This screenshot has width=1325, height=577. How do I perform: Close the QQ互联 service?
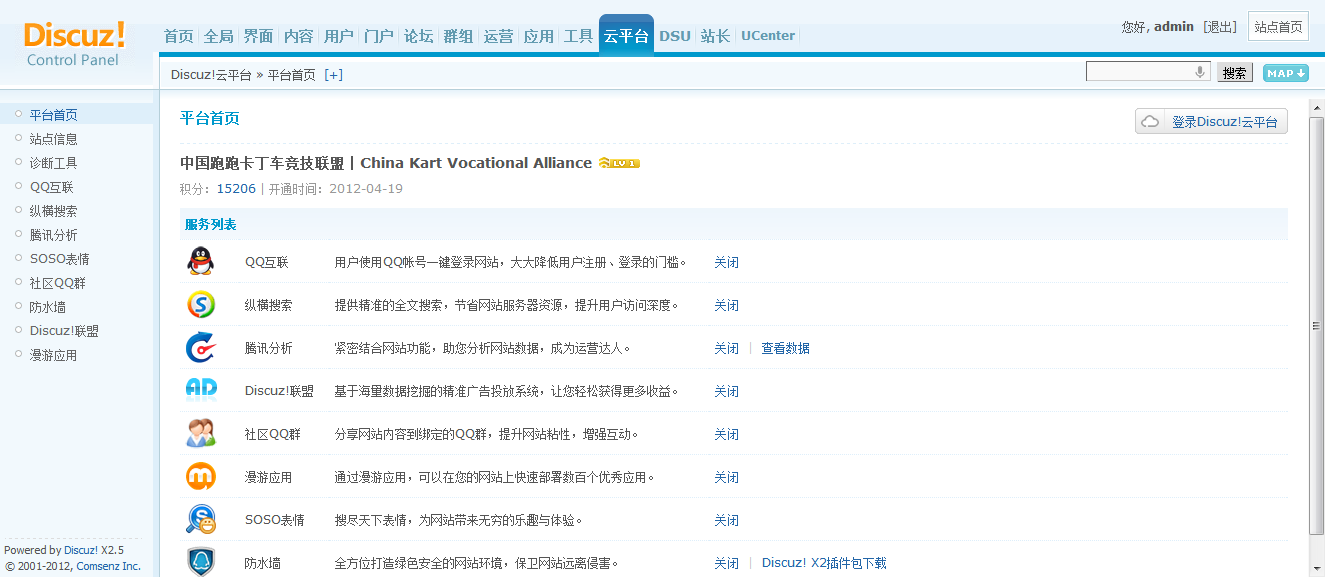(726, 263)
